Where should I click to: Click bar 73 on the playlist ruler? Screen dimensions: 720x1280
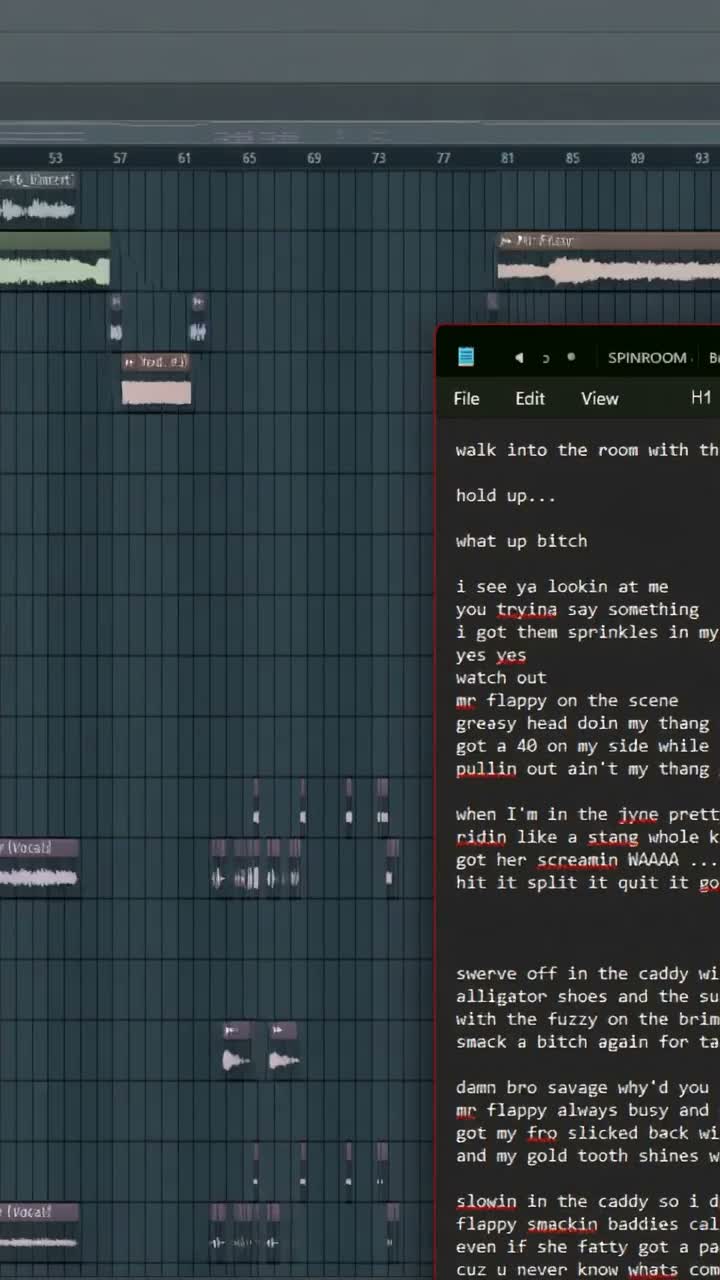pos(378,158)
